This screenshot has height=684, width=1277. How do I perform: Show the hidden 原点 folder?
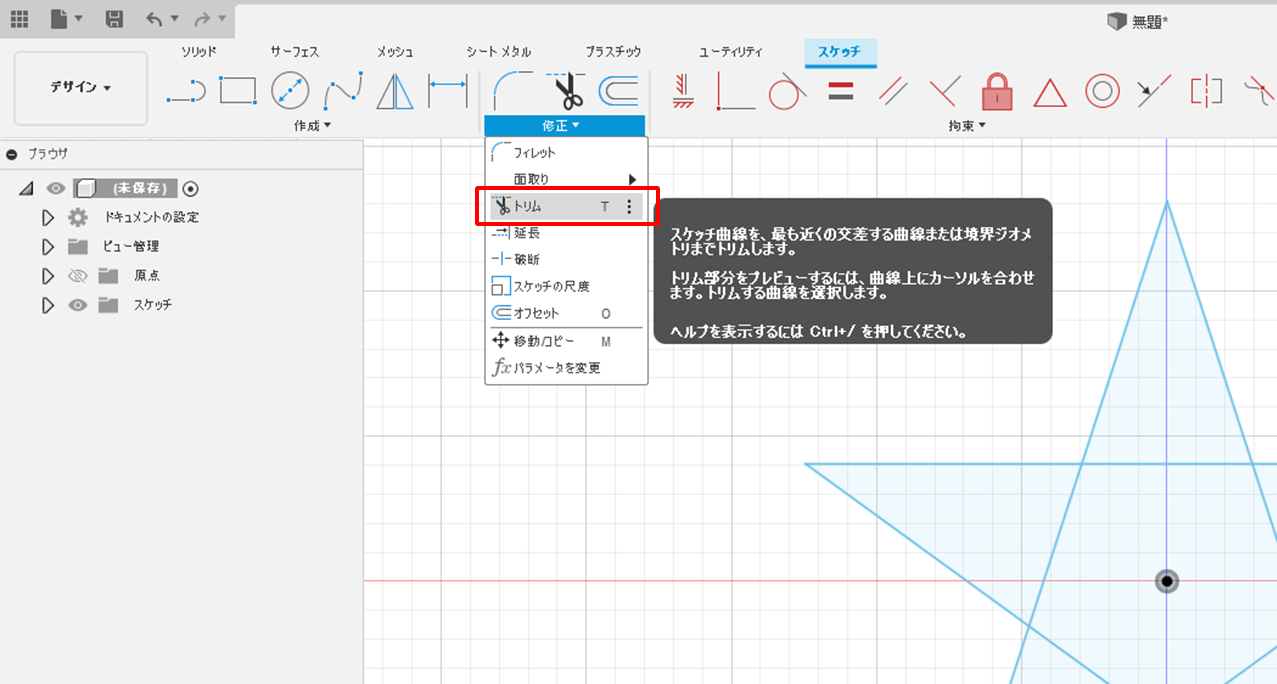(78, 275)
